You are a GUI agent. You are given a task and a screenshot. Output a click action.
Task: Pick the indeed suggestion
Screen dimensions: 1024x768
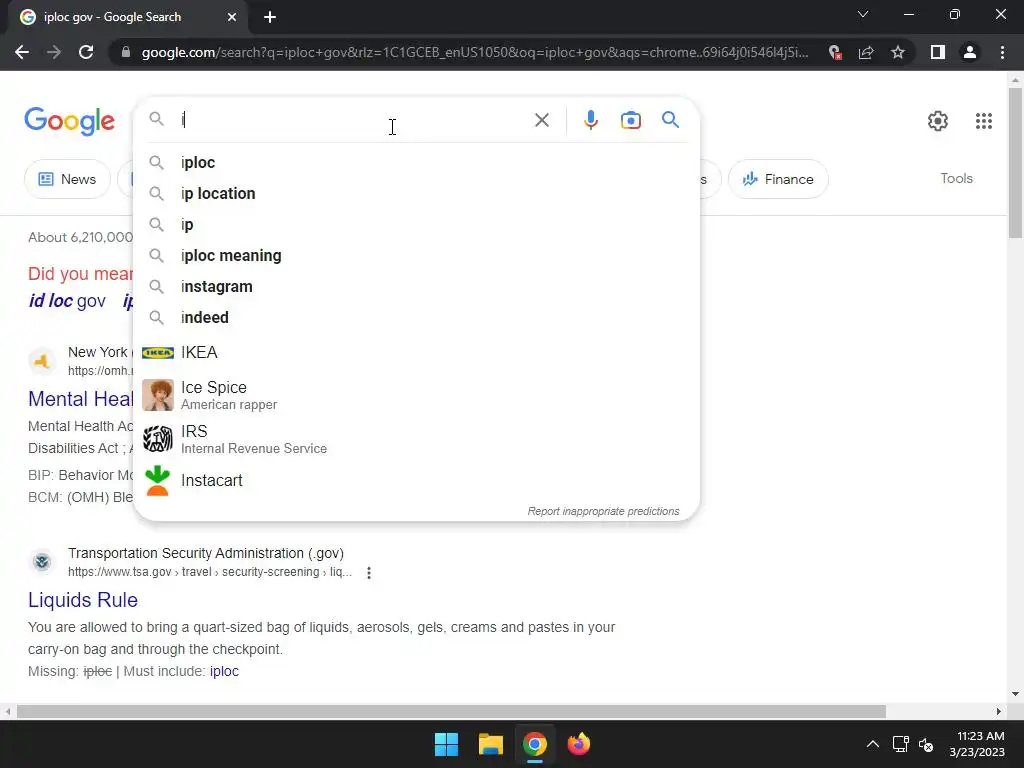[416, 317]
